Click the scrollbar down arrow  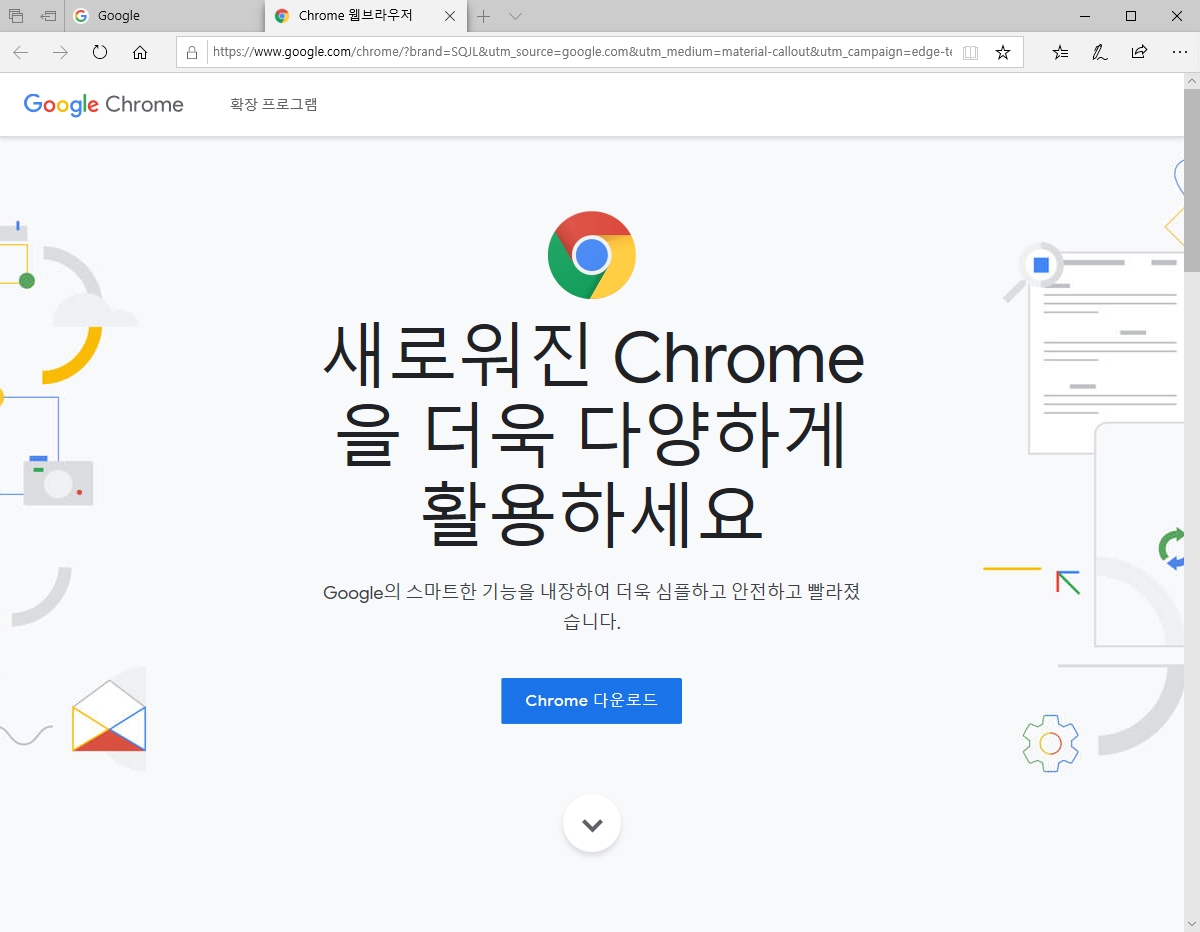[1192, 923]
